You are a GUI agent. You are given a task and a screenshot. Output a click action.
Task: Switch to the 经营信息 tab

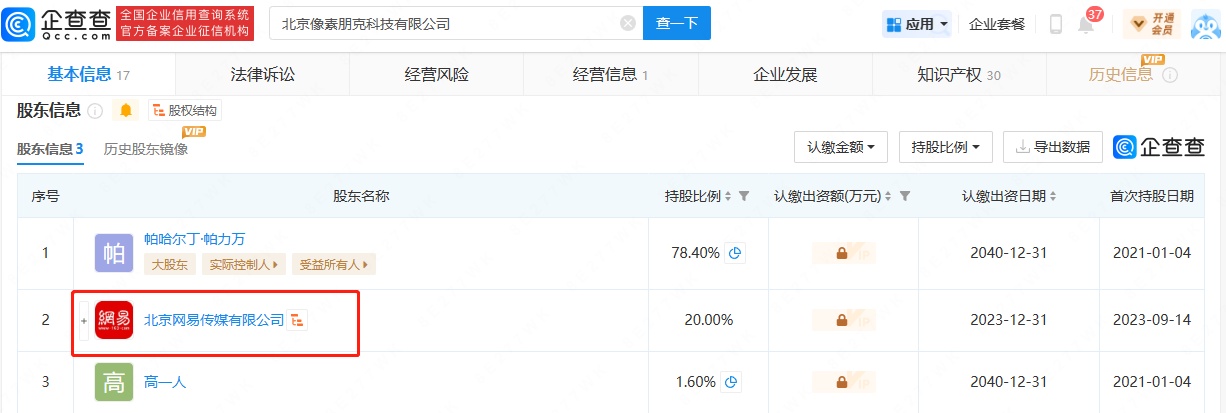point(611,75)
